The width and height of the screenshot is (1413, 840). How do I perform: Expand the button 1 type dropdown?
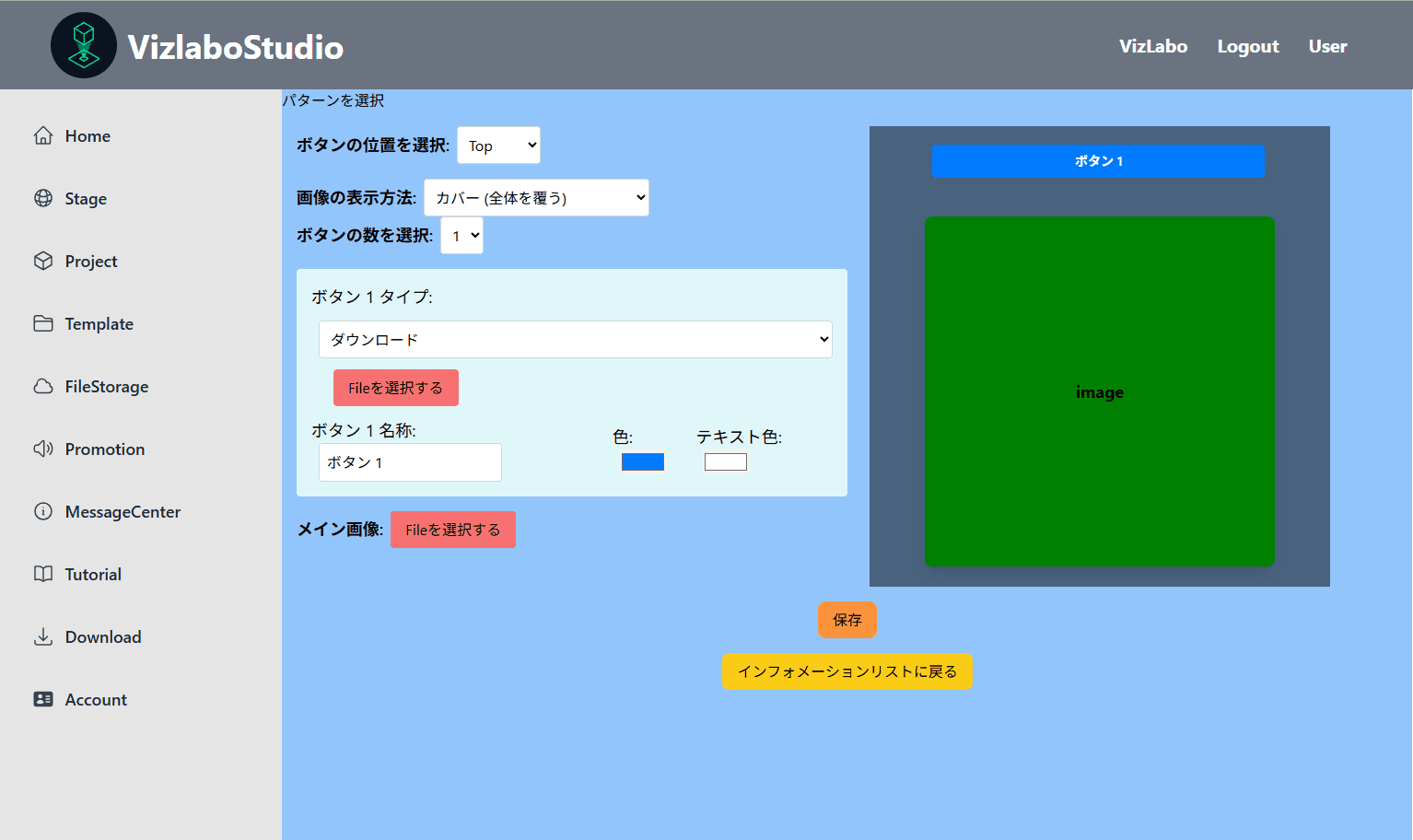click(x=575, y=340)
